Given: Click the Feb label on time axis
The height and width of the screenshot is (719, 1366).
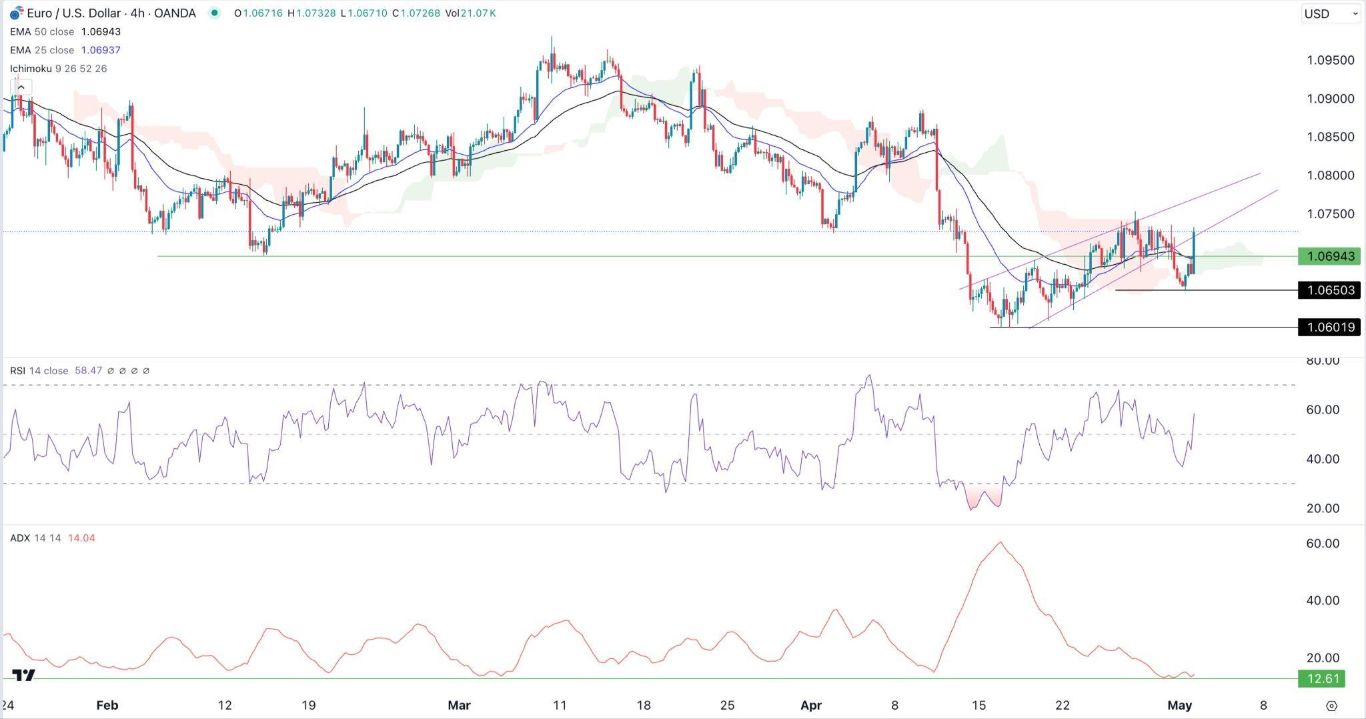Looking at the screenshot, I should (108, 704).
